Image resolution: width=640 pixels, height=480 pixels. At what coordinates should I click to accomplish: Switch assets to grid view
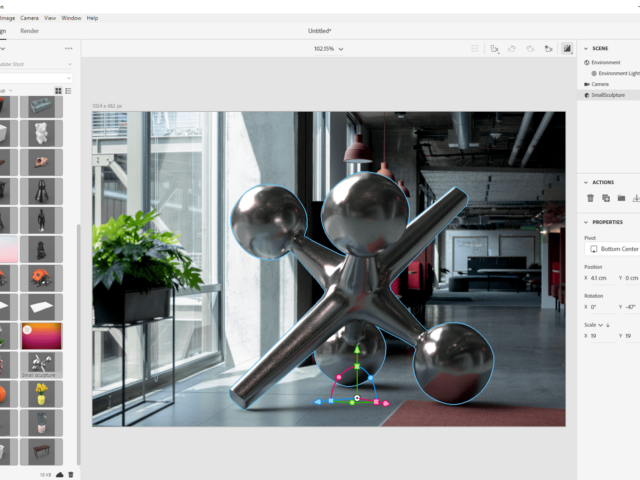(x=58, y=91)
